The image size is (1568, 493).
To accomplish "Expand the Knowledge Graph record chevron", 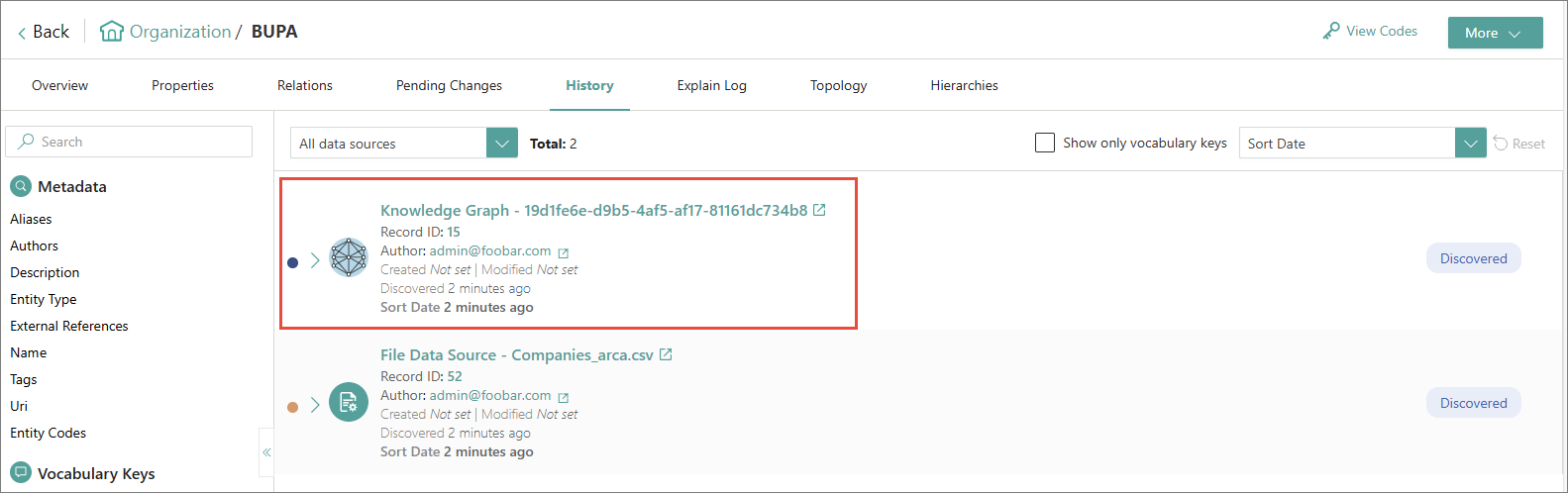I will (x=315, y=260).
